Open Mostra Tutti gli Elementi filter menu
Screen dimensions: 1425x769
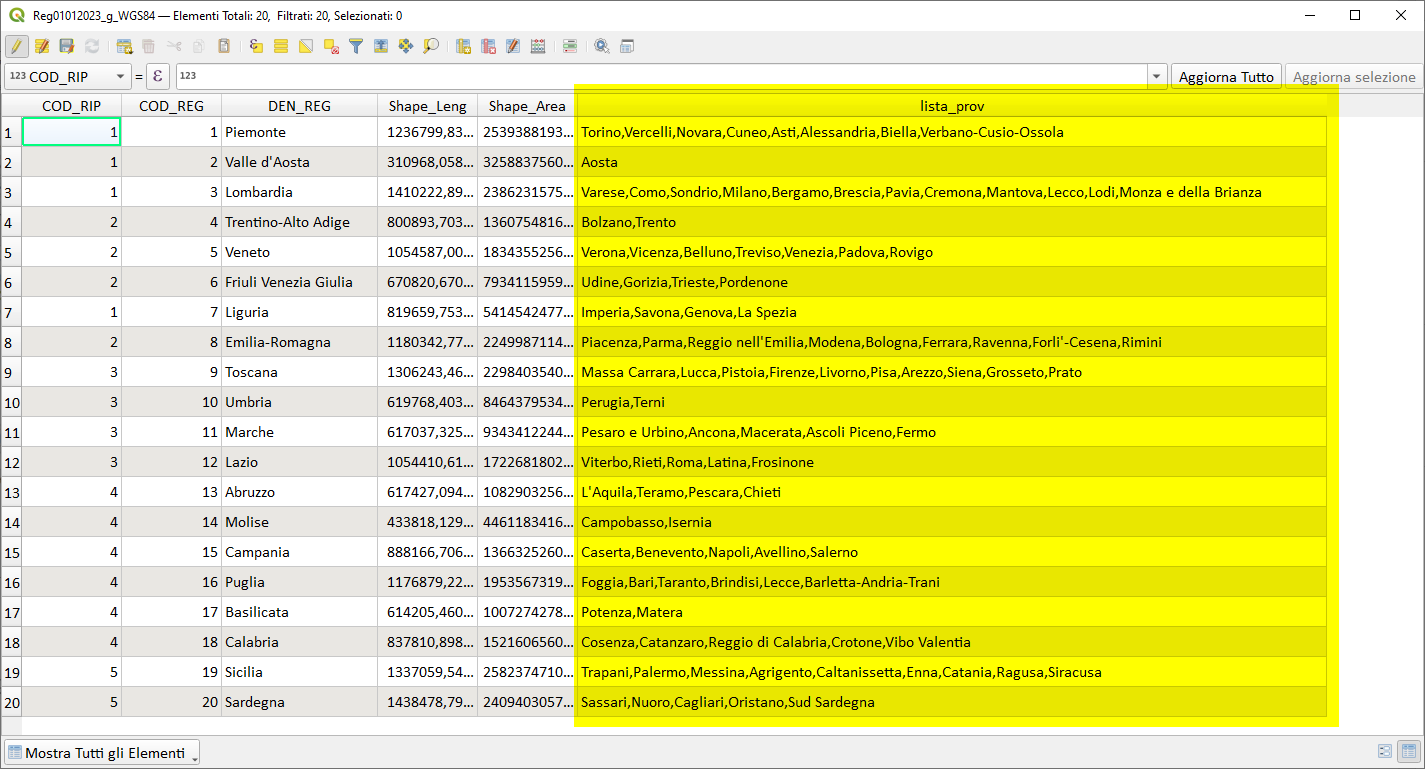pos(103,753)
